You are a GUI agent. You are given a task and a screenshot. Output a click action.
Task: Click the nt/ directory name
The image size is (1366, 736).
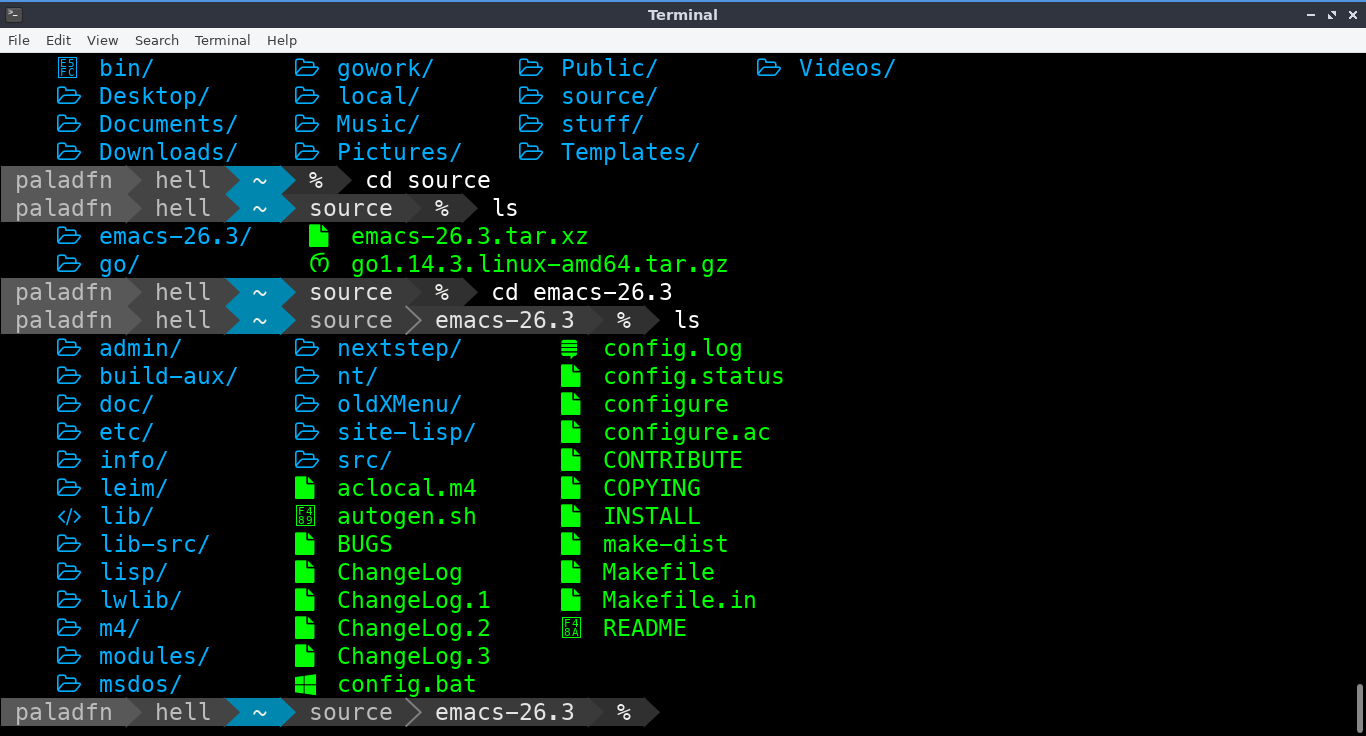click(x=358, y=376)
